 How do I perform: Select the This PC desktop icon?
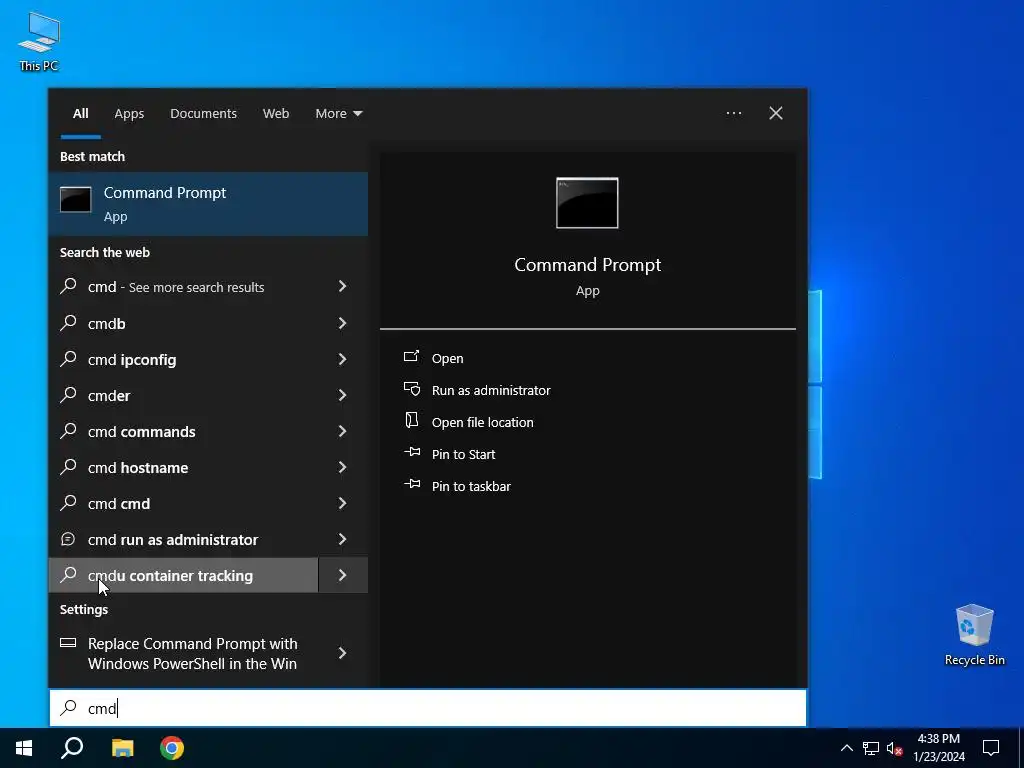39,42
